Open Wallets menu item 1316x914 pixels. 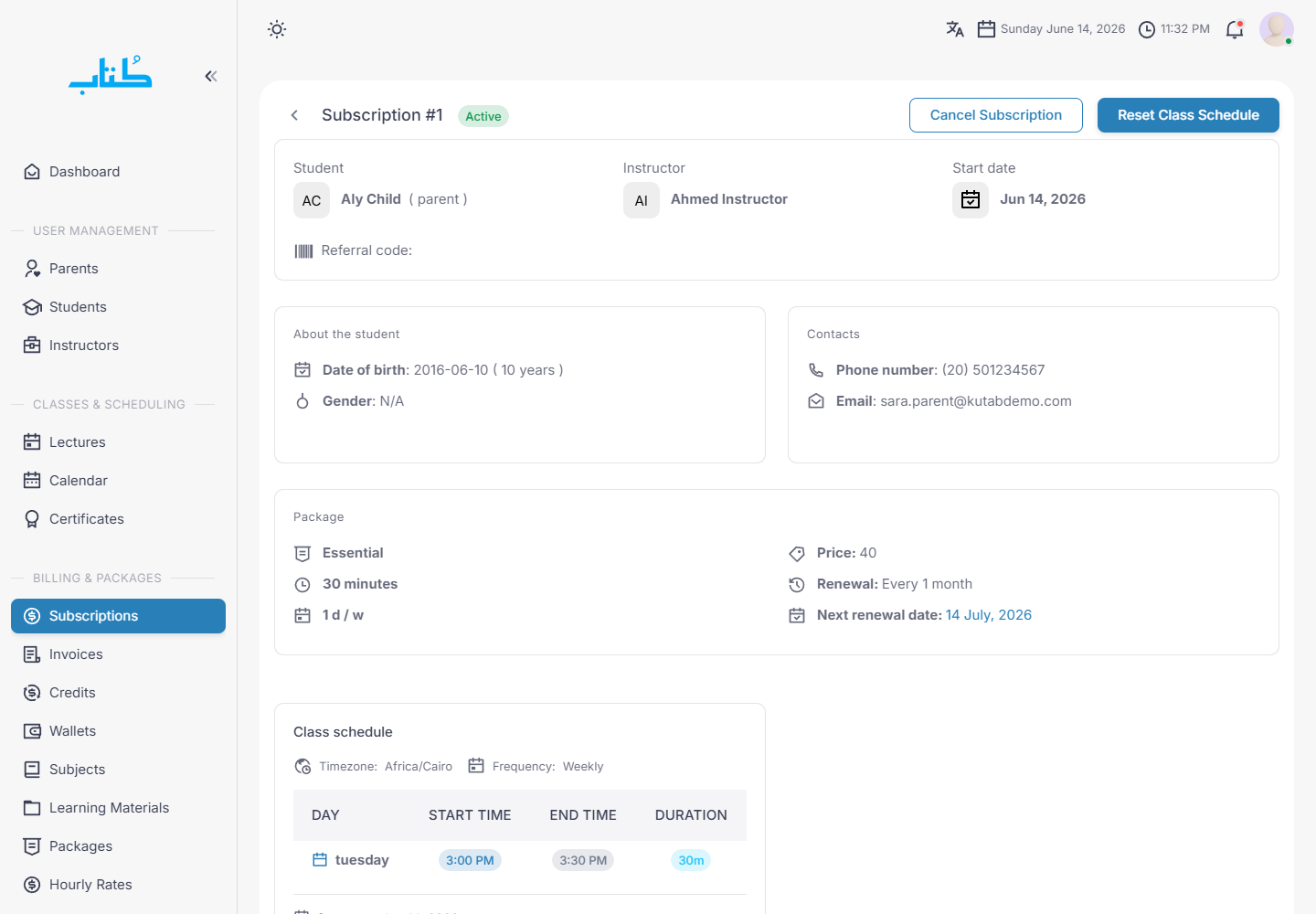118,731
